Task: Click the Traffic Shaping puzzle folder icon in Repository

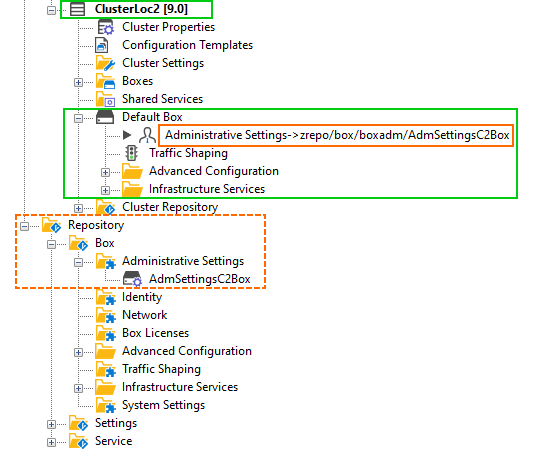Action: (105, 369)
